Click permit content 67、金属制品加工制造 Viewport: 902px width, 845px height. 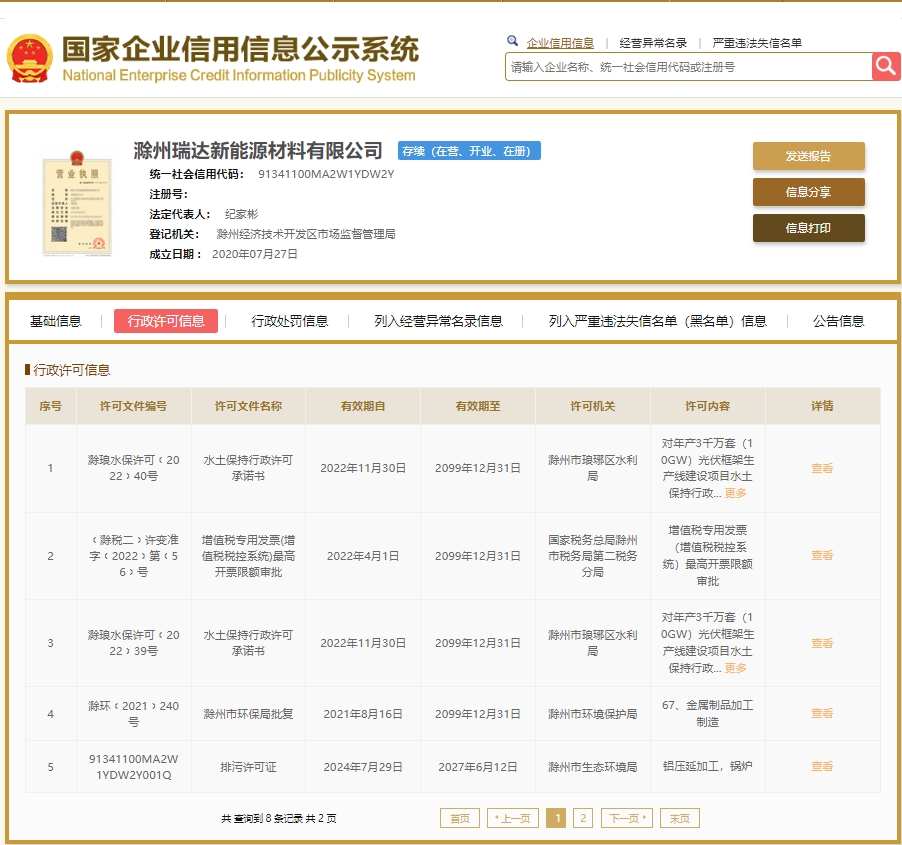click(708, 713)
